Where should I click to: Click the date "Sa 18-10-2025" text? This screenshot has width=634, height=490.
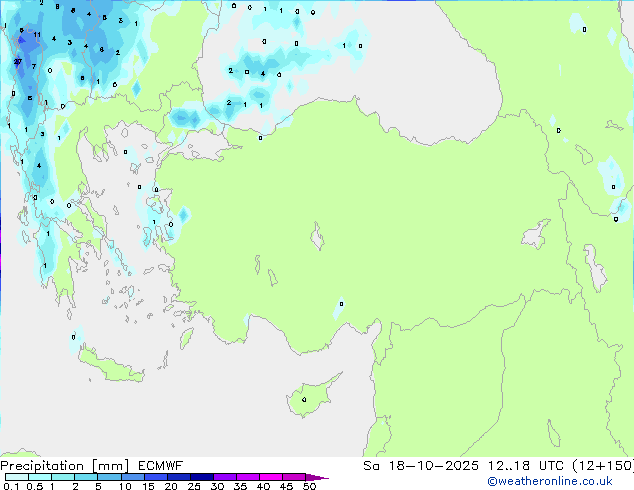(x=421, y=466)
